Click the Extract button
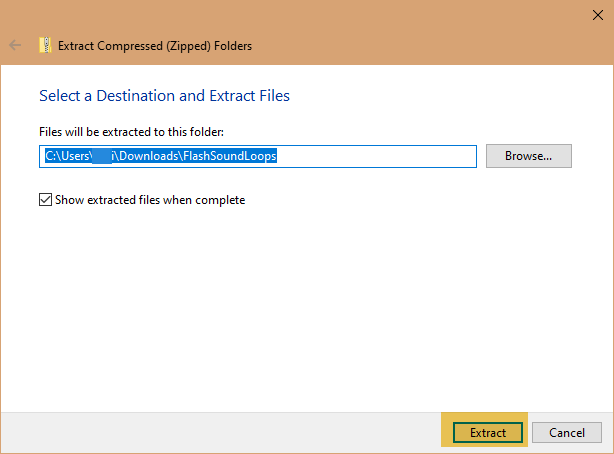 488,432
